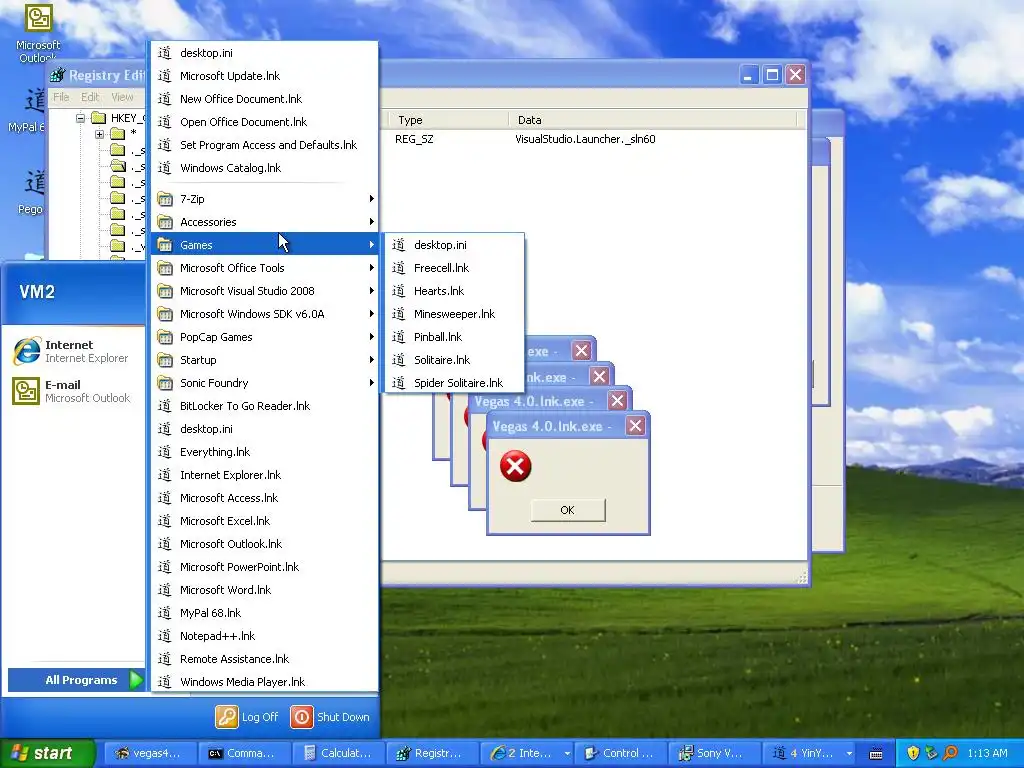The image size is (1024, 768).
Task: Launch Freecell.lnk from Games
Action: 454,268
